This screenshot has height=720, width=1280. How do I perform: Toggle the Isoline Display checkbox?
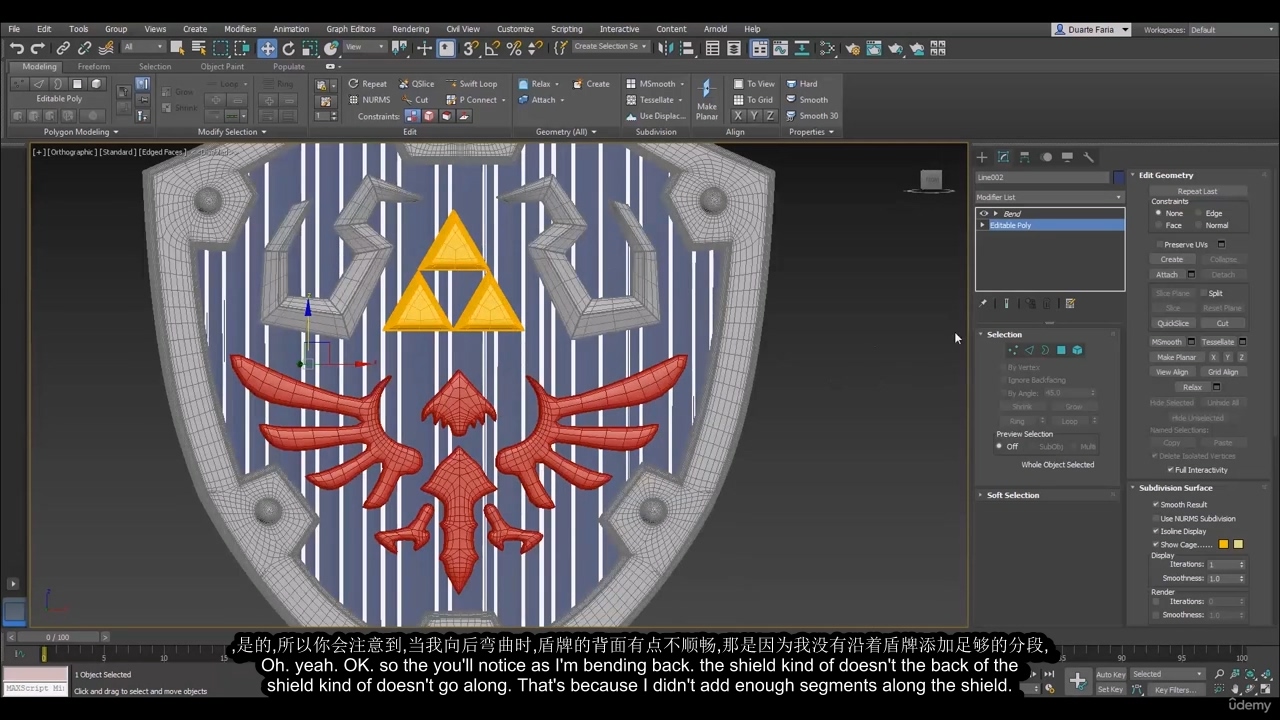pyautogui.click(x=1156, y=531)
